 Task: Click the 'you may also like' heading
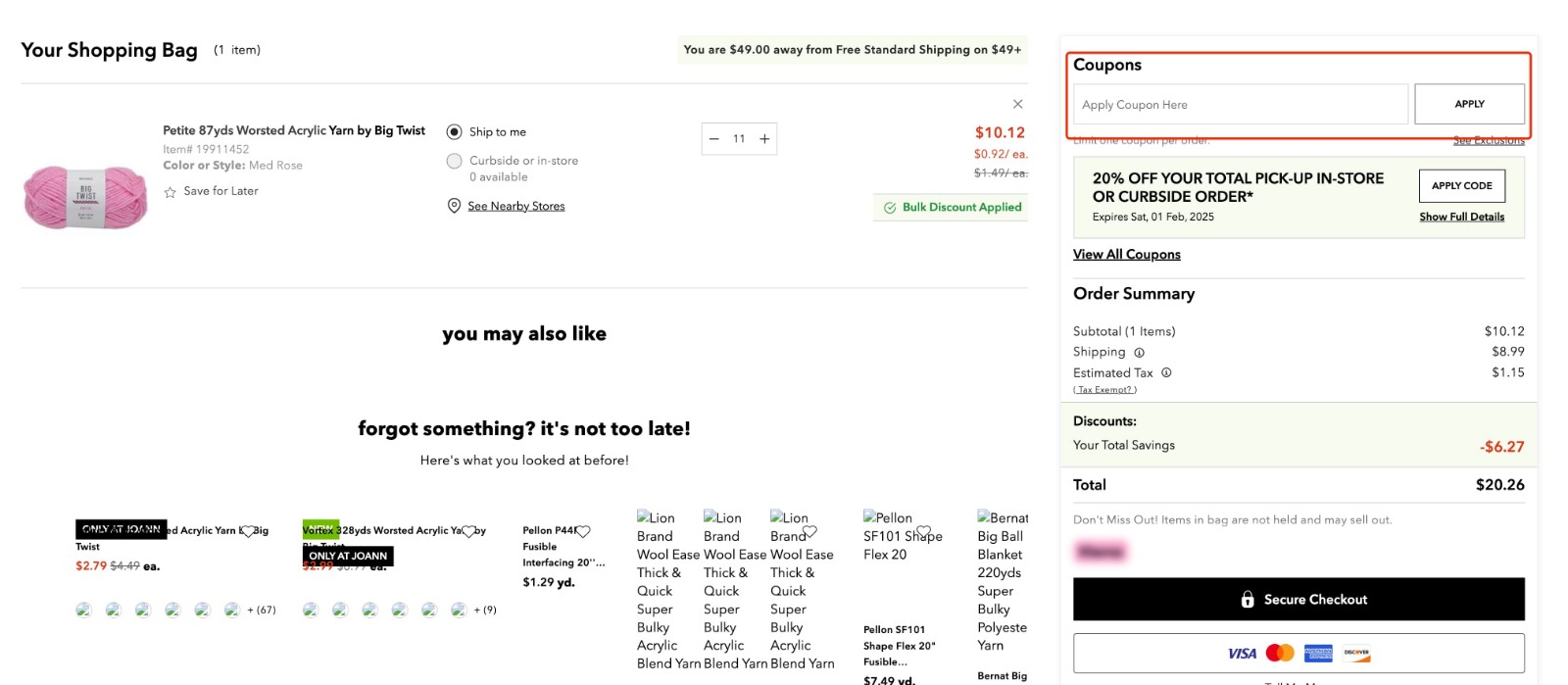coord(524,334)
